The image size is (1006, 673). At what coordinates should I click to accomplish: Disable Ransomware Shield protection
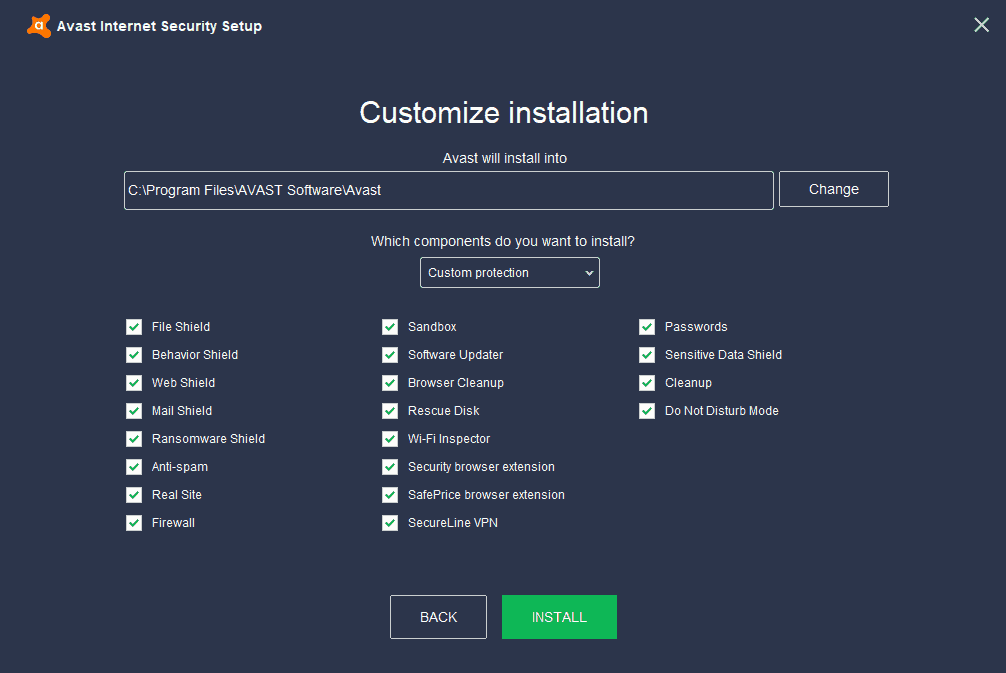(x=134, y=438)
